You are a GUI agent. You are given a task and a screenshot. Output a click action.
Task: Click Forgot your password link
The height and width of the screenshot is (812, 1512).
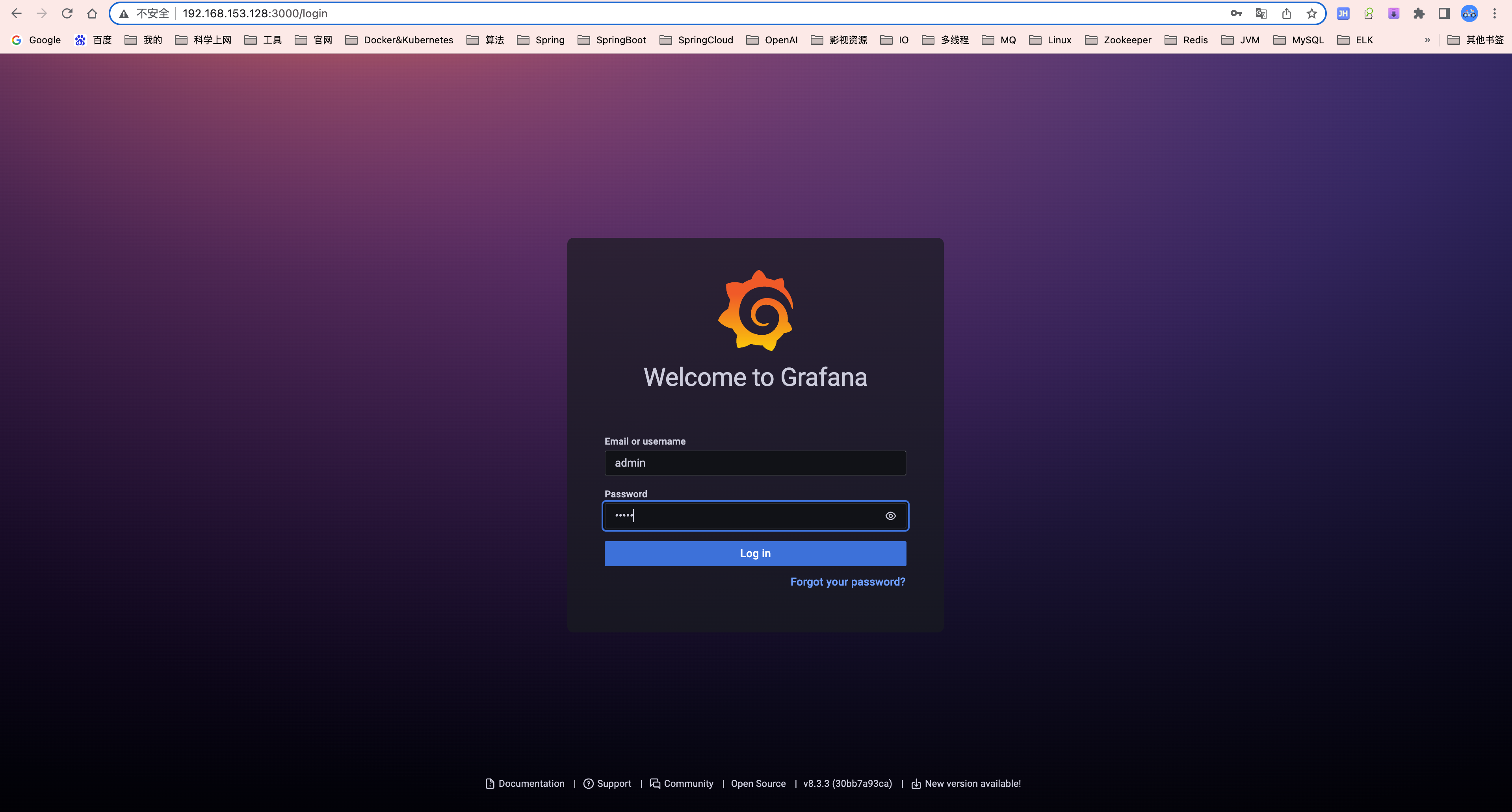[x=847, y=581]
